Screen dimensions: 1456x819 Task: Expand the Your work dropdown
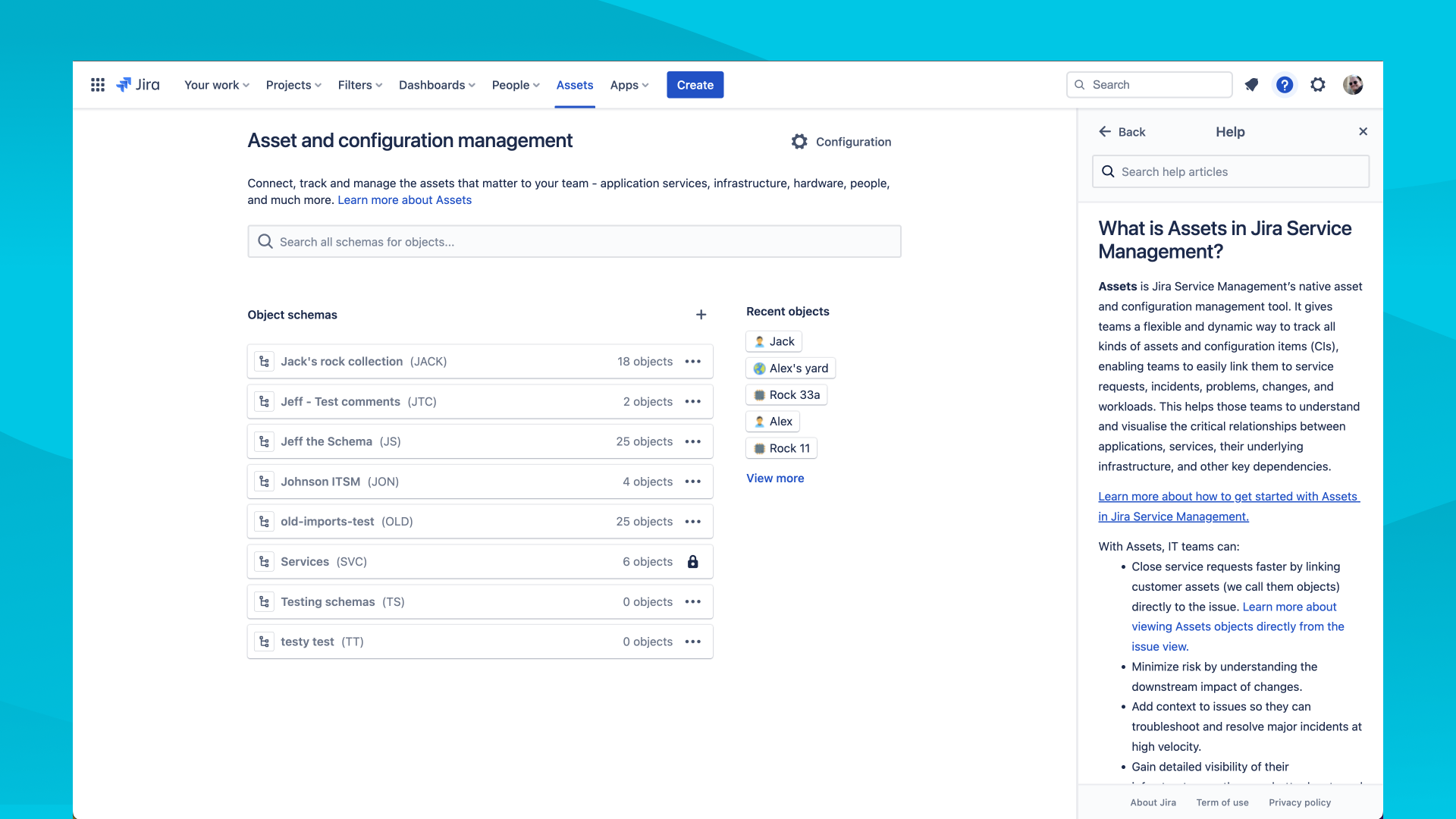(x=217, y=85)
